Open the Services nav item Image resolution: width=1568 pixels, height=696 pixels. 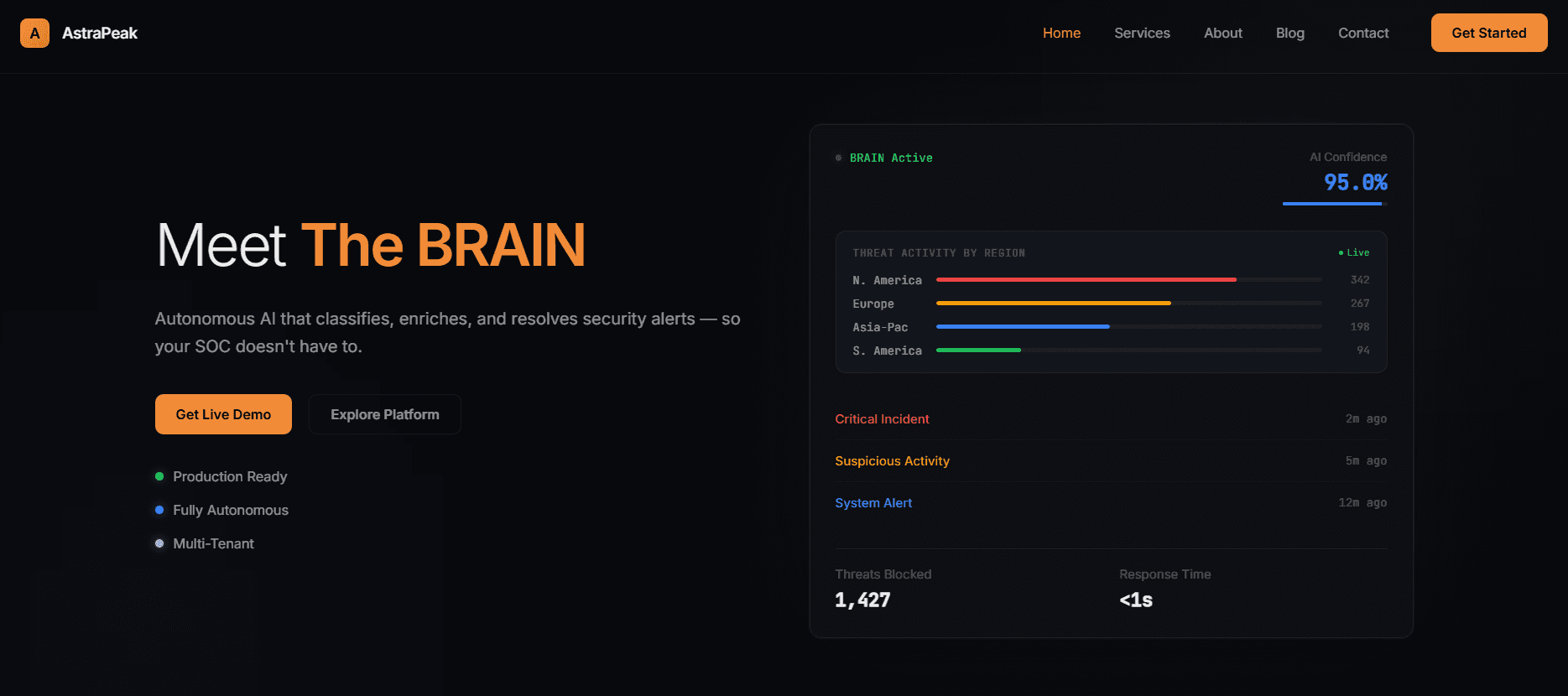tap(1142, 34)
